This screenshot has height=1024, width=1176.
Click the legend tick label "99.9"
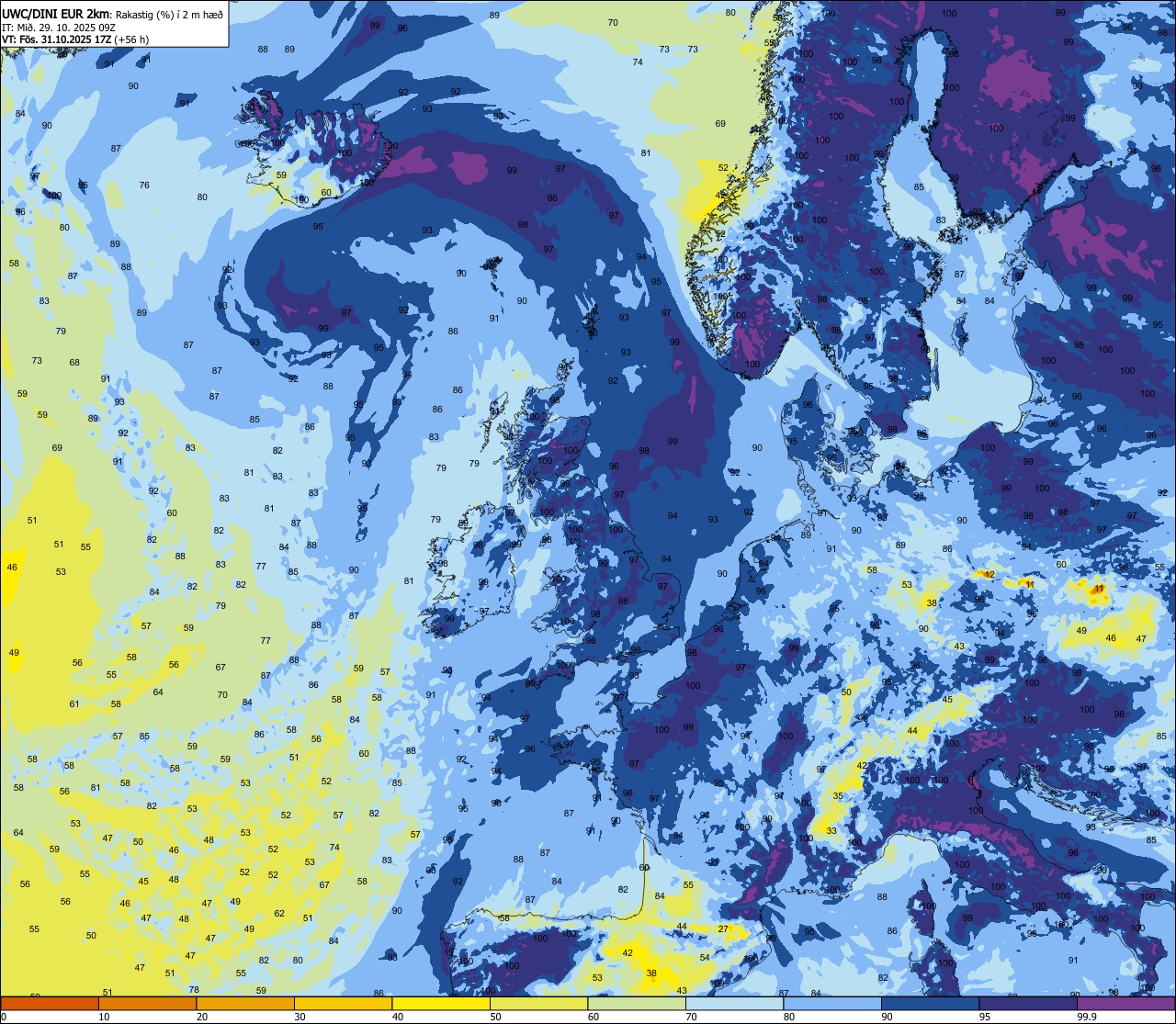1086,1017
